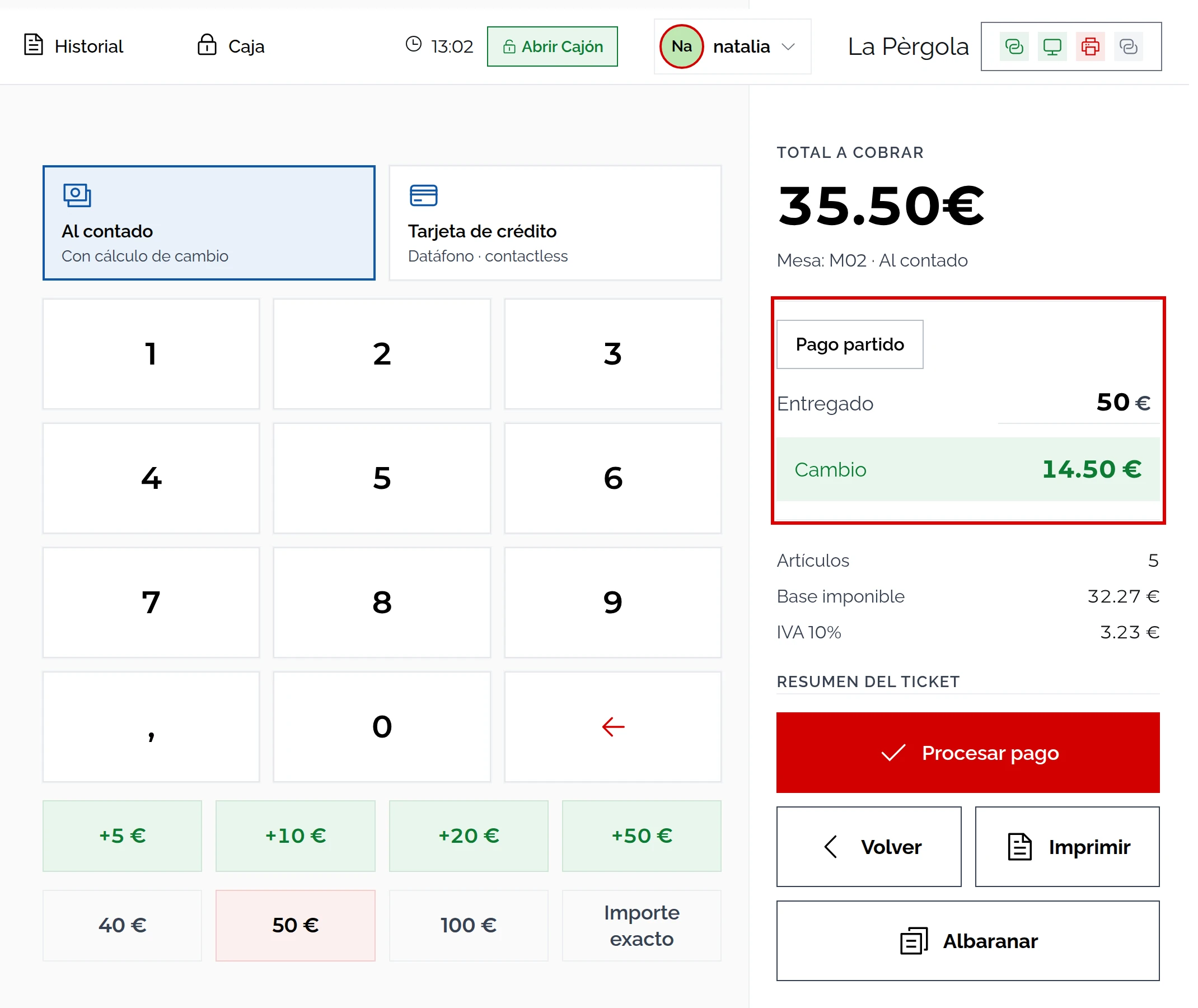Add +20 € to delivered amount
The image size is (1198, 1008).
click(x=469, y=836)
